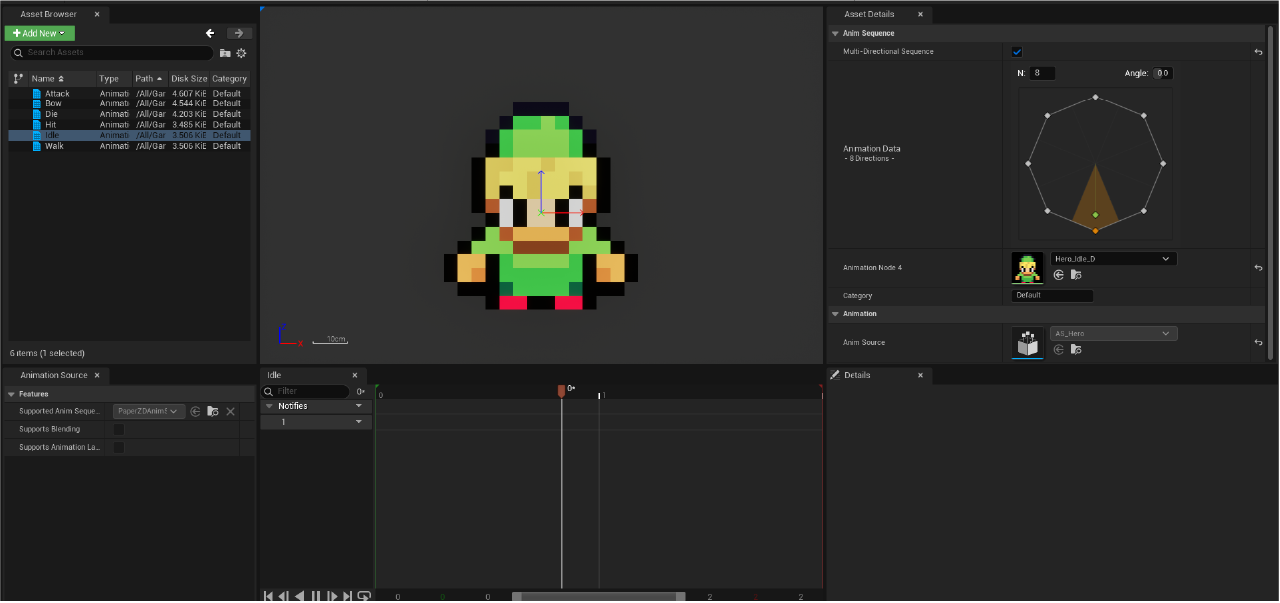Click the revision control column header icon
The height and width of the screenshot is (603, 1280).
pos(18,78)
